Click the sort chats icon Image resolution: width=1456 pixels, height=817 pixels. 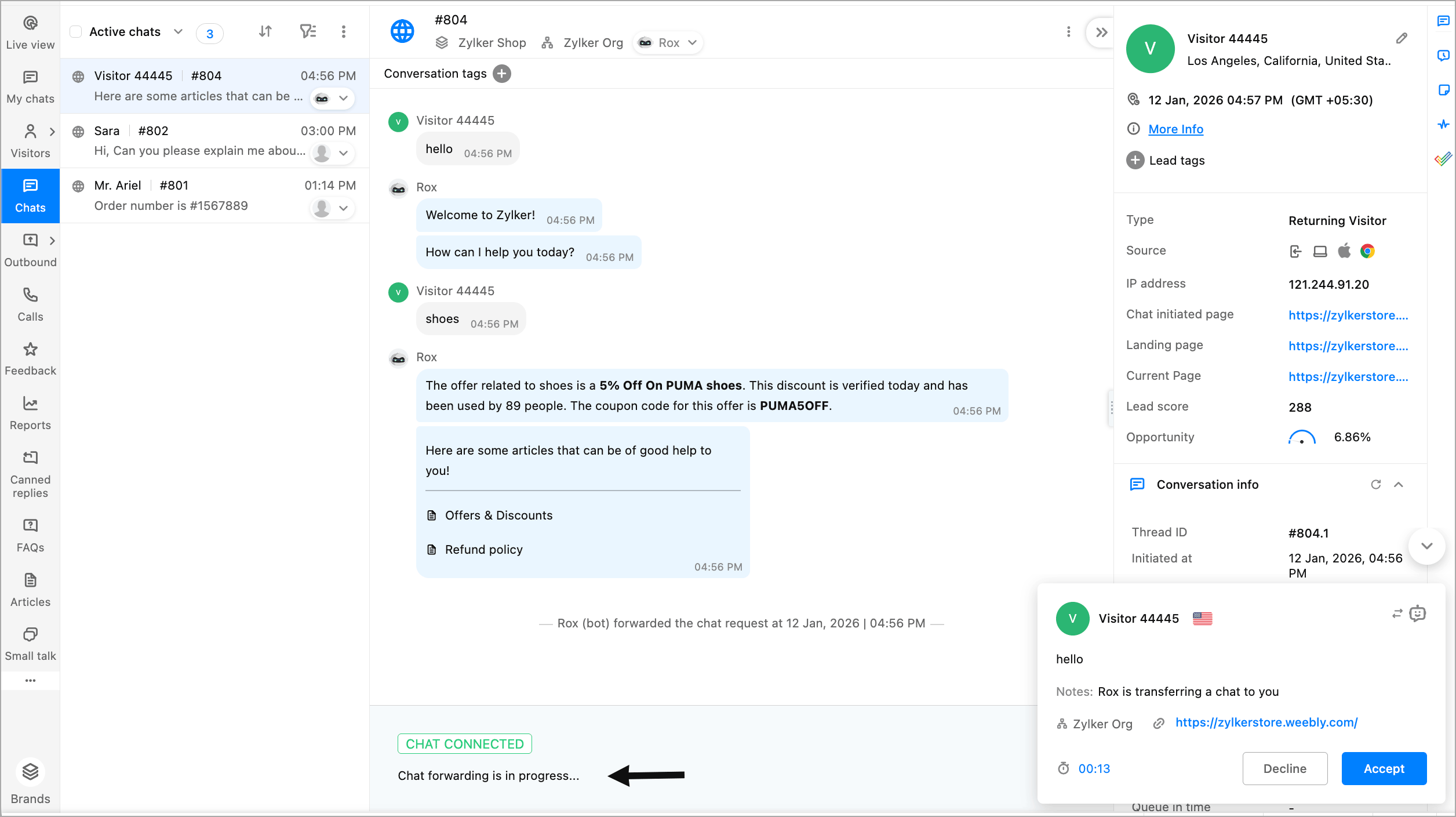click(x=265, y=31)
